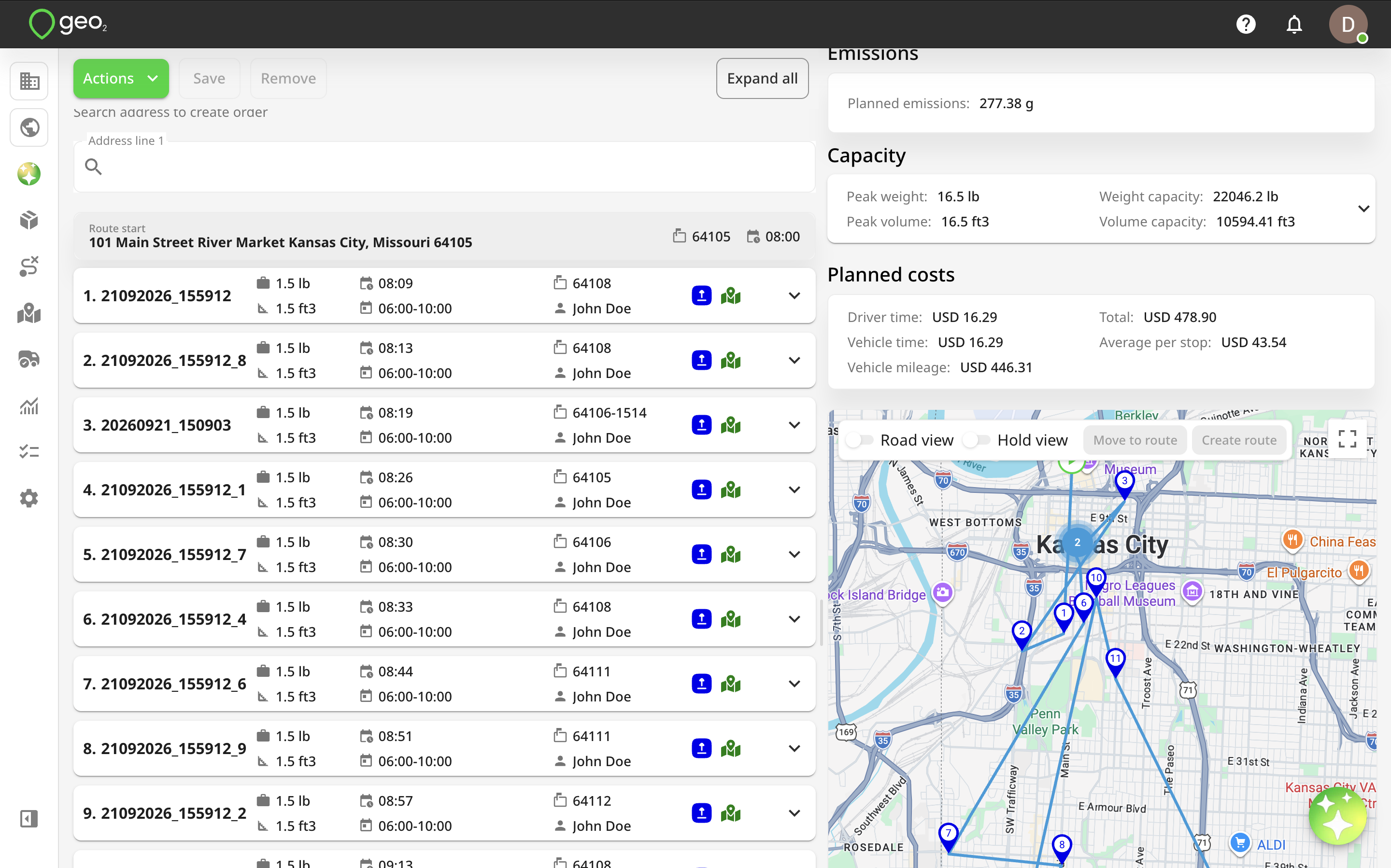Open the user avatar D menu
1391x868 pixels.
[1348, 24]
